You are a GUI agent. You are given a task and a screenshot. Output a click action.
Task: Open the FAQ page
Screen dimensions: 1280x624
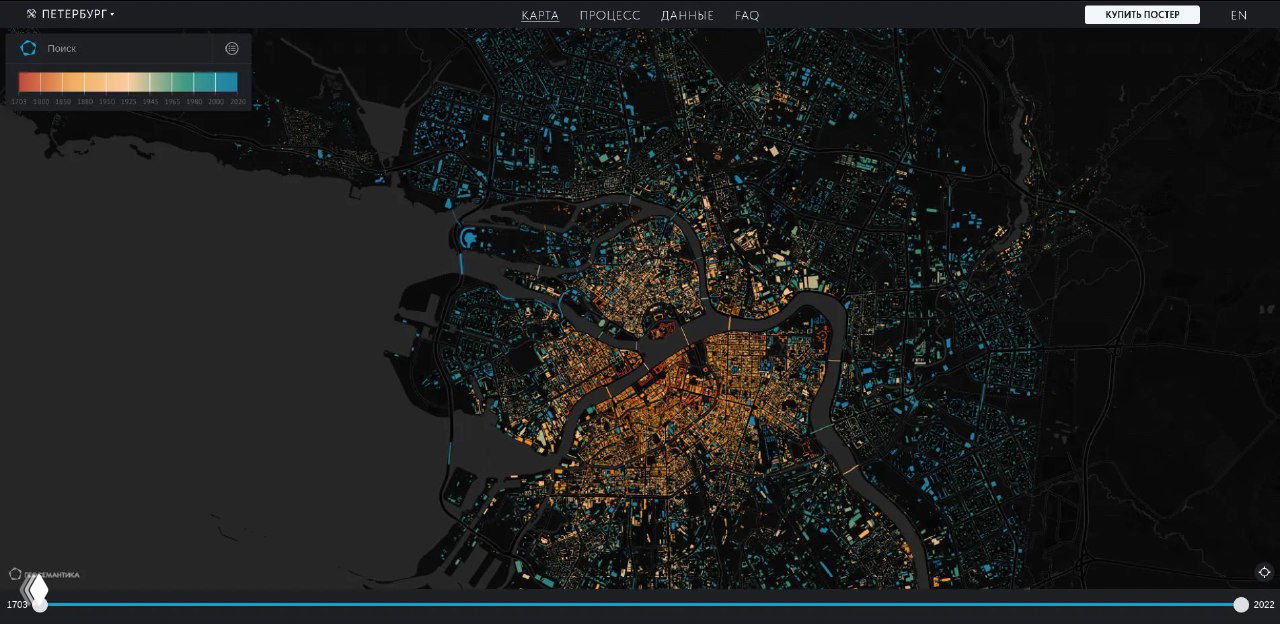click(x=747, y=15)
